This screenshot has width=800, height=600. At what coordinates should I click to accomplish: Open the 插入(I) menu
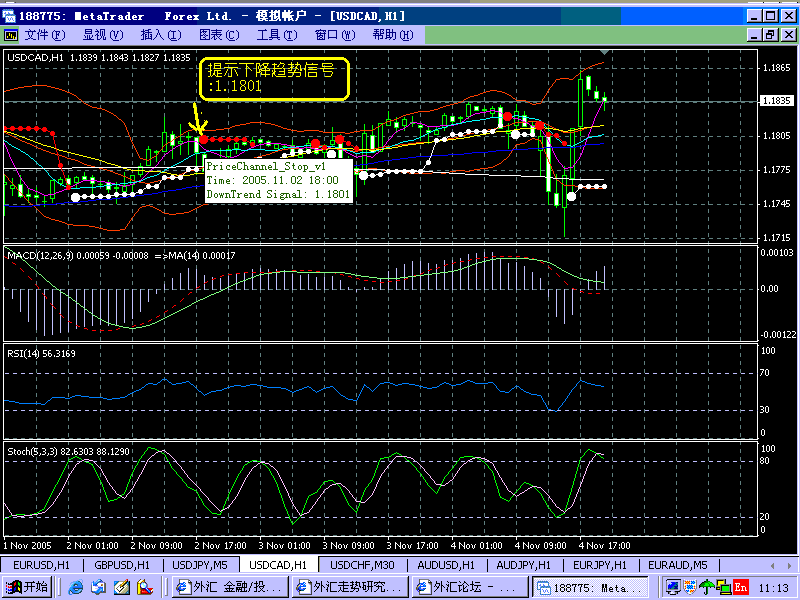[x=161, y=35]
